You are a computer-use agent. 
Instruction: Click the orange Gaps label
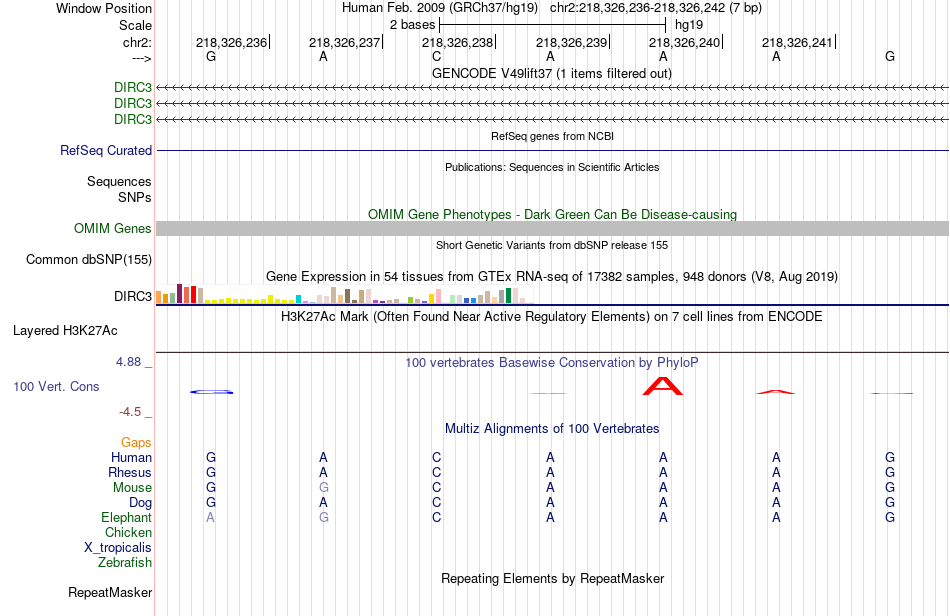click(136, 443)
